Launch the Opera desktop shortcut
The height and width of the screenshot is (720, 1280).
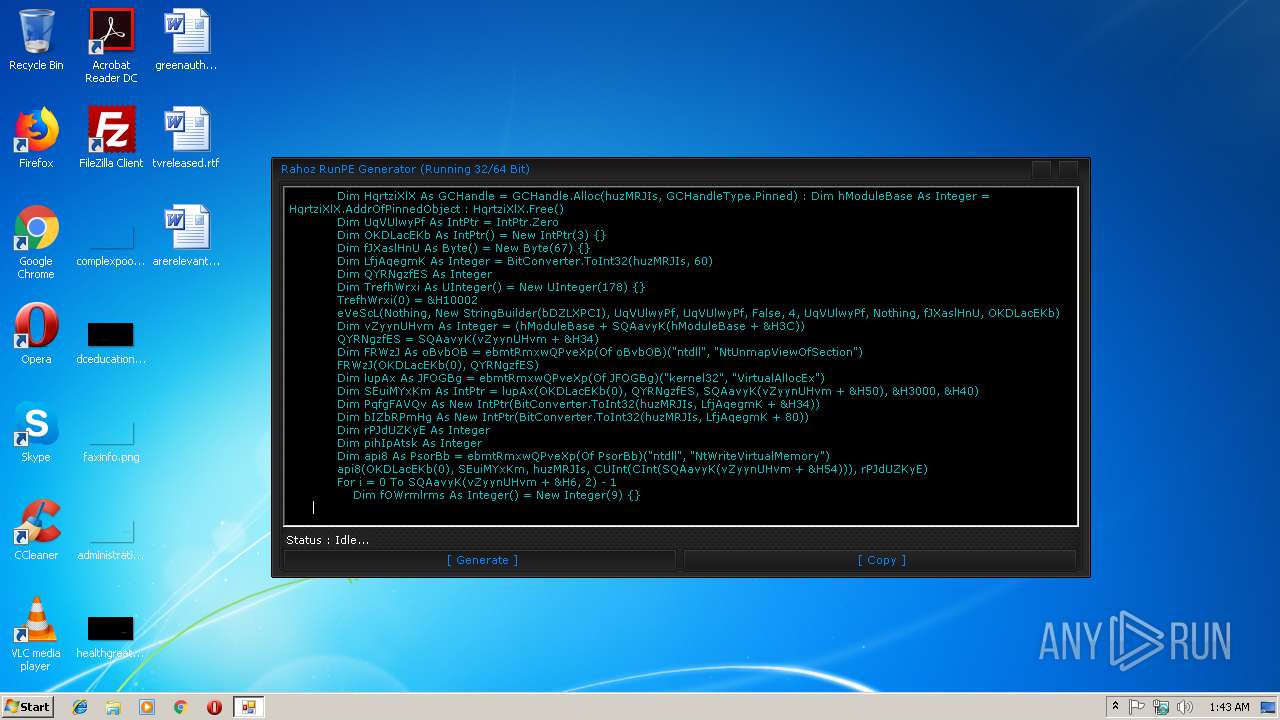click(x=36, y=334)
